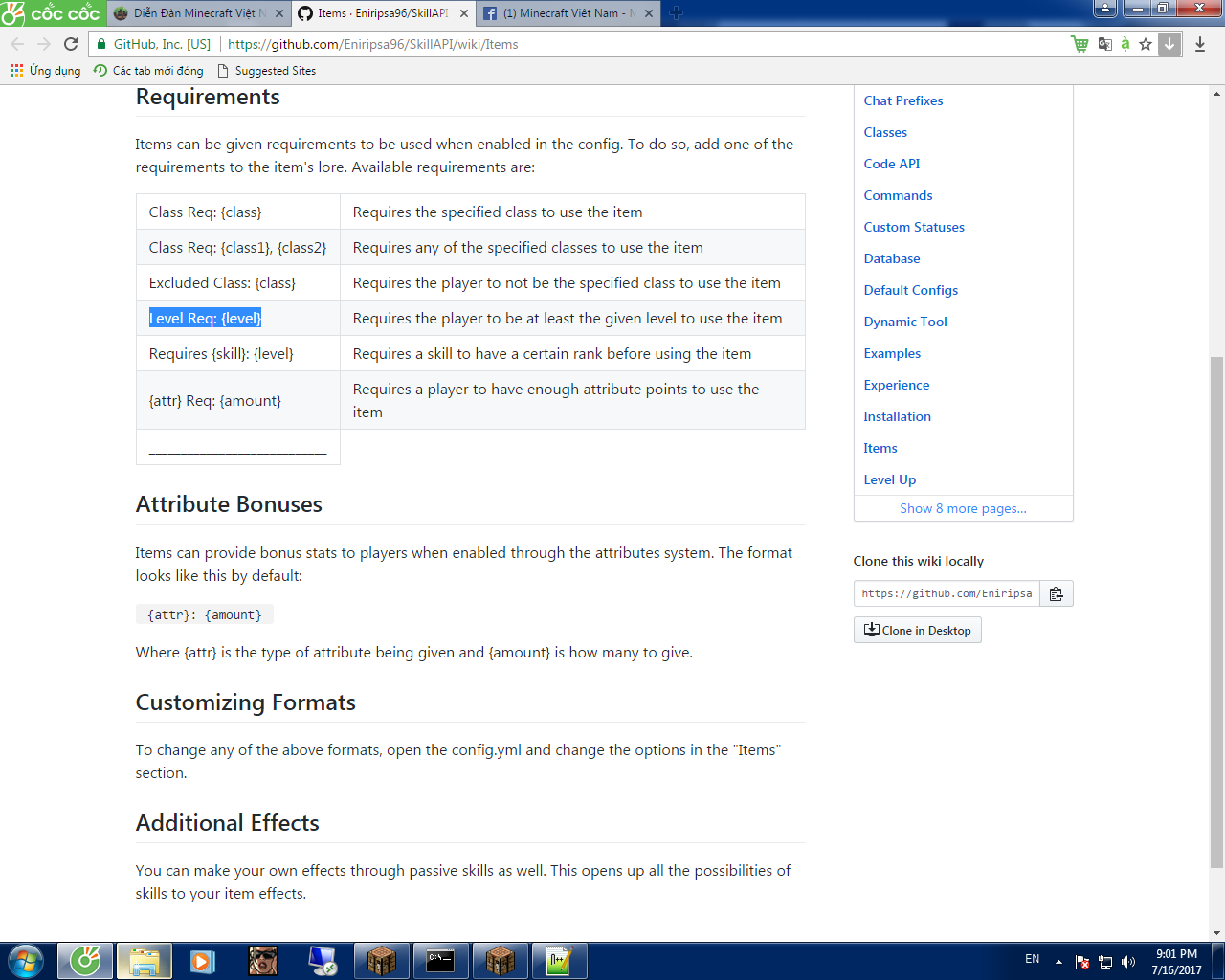Viewport: 1225px width, 980px height.
Task: Open the Action Center flag icon
Action: [1082, 962]
